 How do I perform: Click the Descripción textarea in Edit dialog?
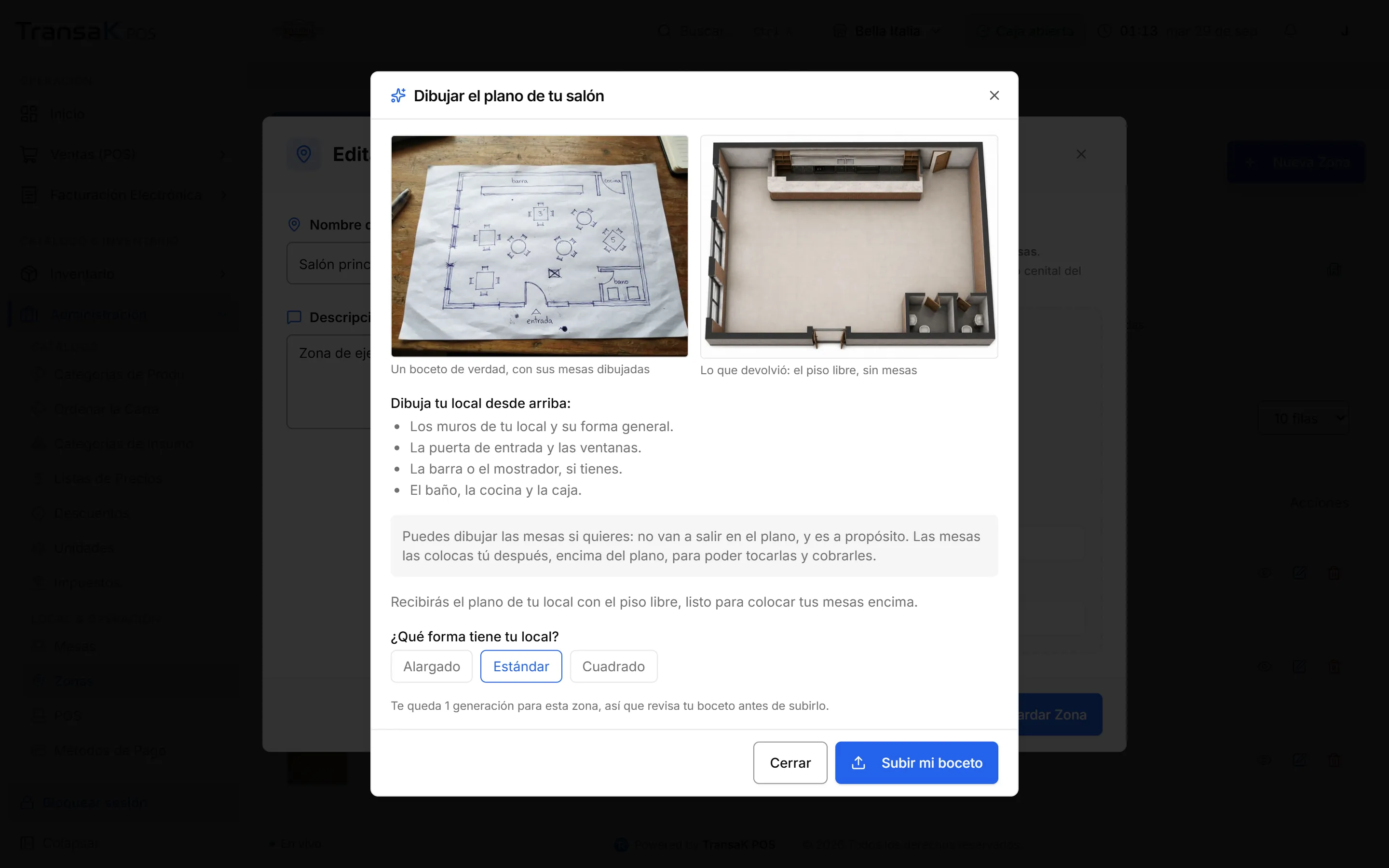coord(329,382)
